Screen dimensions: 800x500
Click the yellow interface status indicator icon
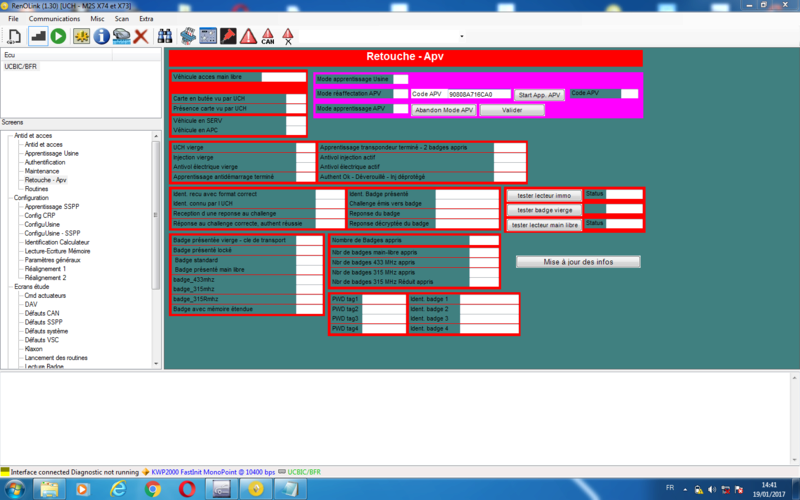5,471
